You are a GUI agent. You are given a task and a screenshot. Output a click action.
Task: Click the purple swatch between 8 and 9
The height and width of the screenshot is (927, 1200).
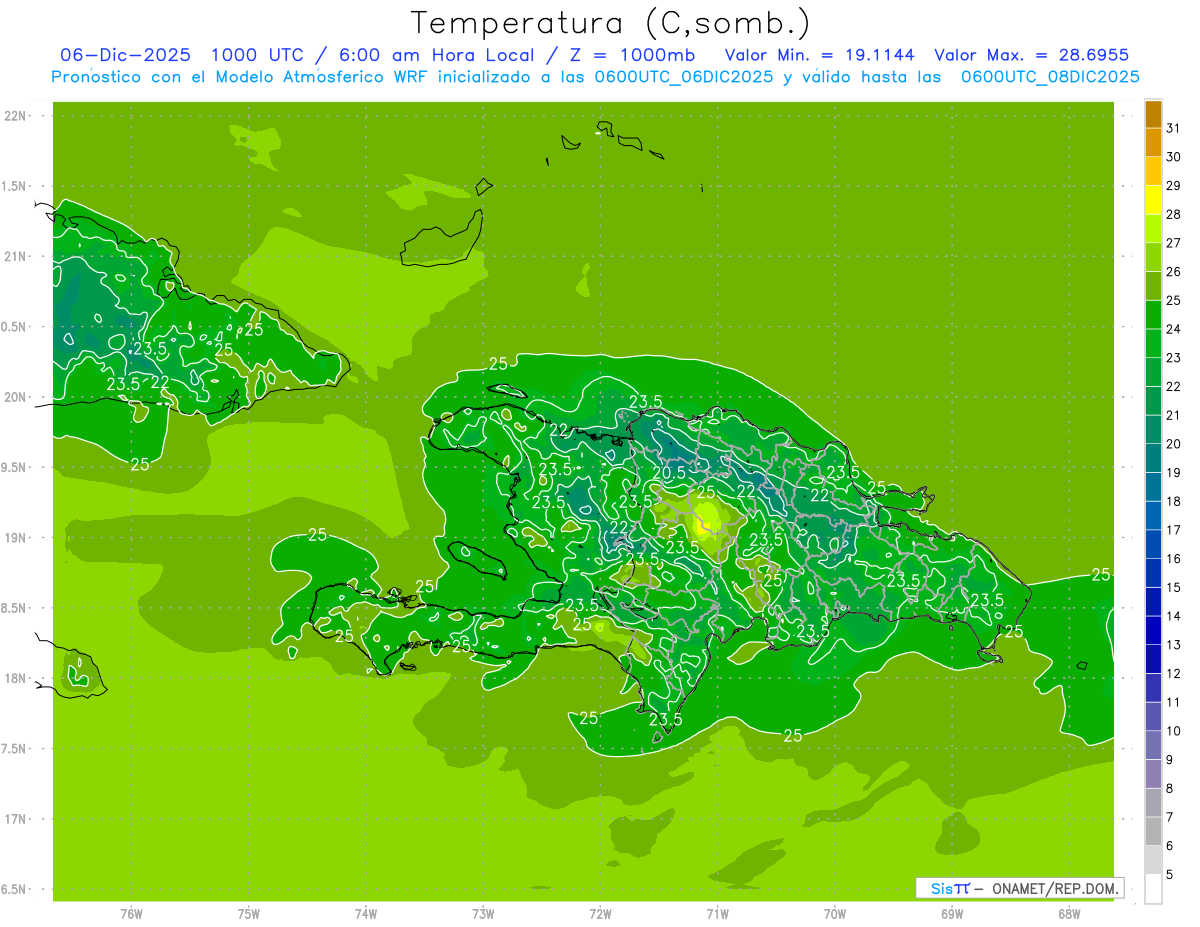(1154, 774)
